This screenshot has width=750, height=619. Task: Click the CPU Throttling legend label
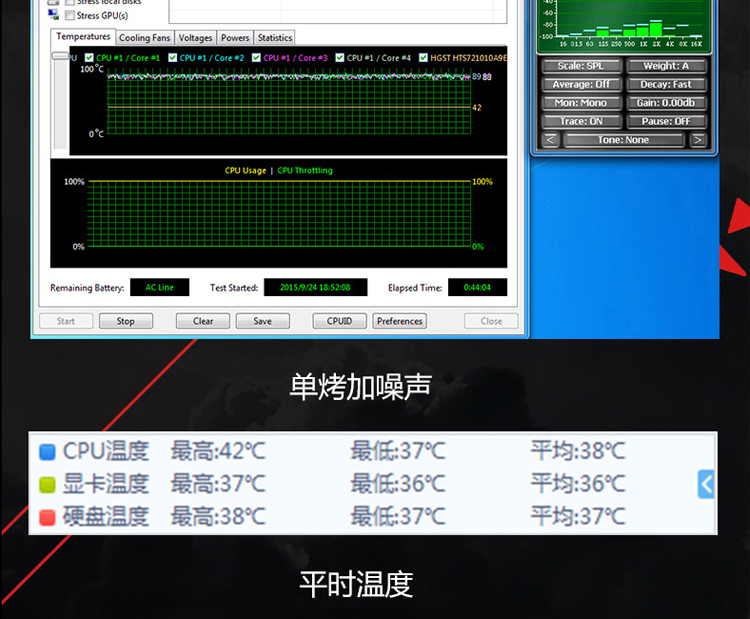[x=305, y=171]
